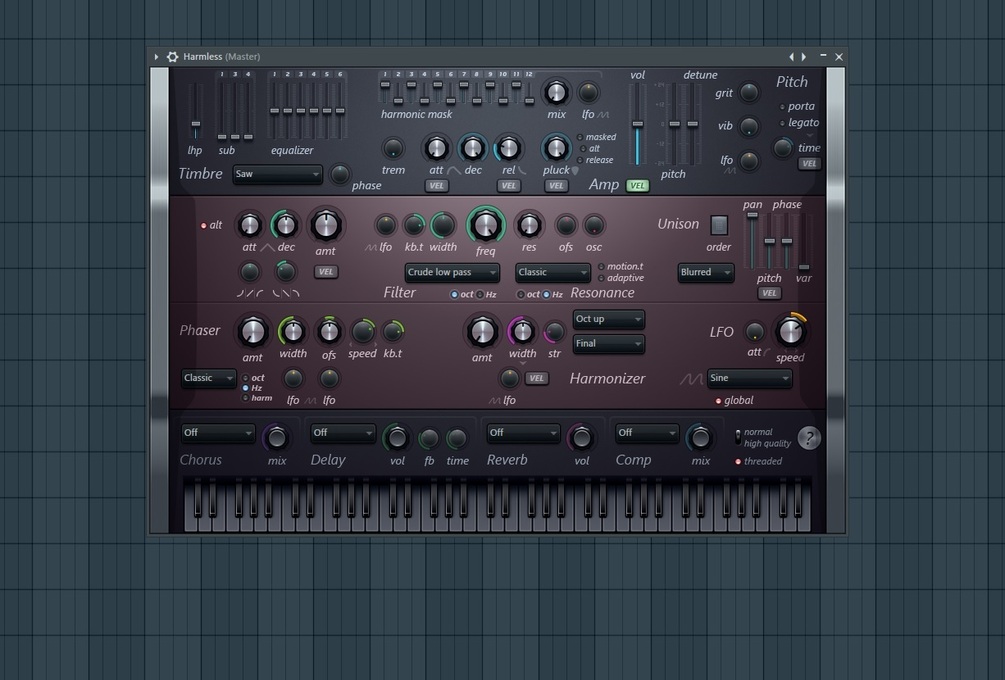This screenshot has width=1005, height=680.
Task: Open the Phaser Classic type dropdown
Action: click(x=208, y=378)
